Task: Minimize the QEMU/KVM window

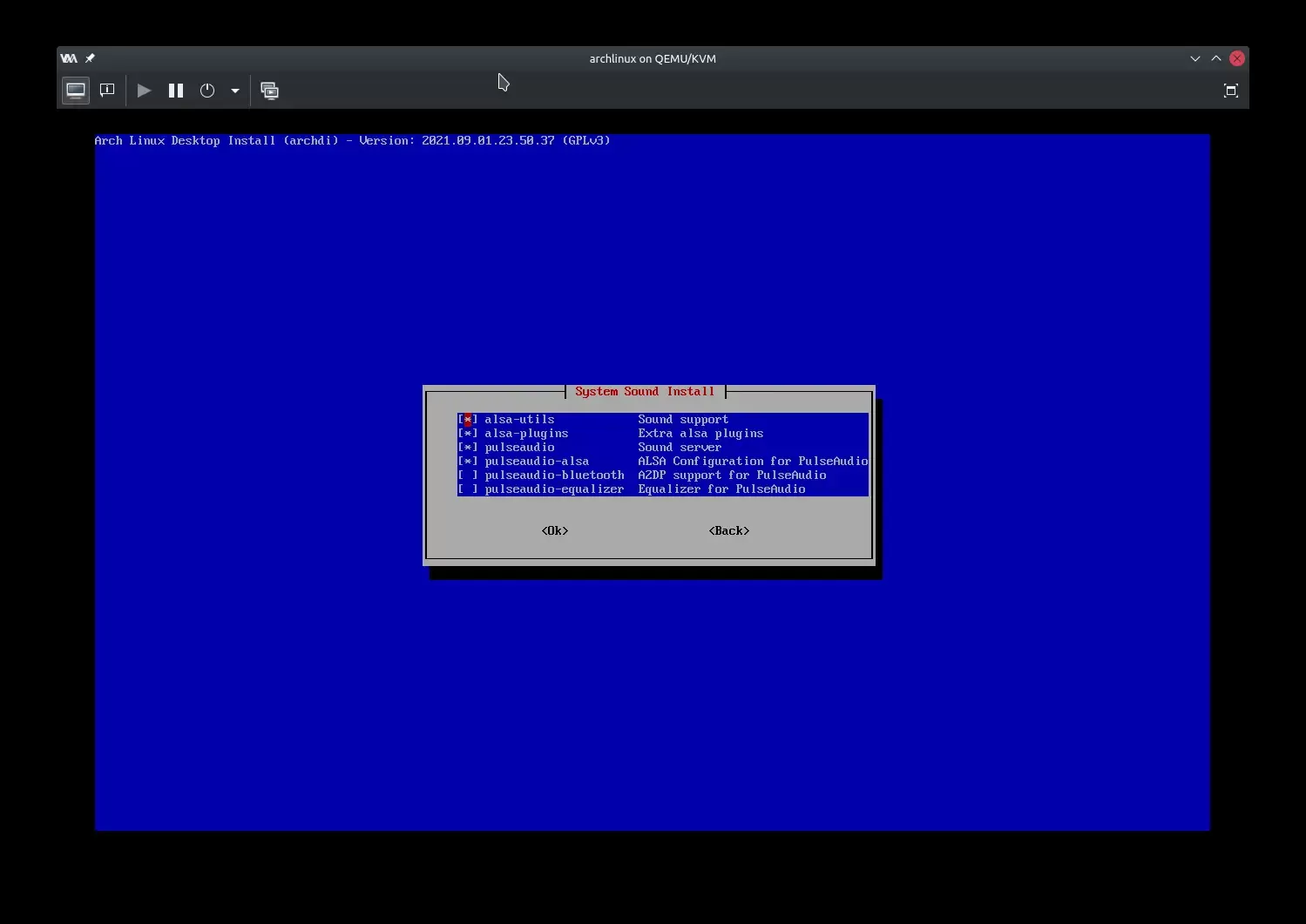Action: [1194, 58]
